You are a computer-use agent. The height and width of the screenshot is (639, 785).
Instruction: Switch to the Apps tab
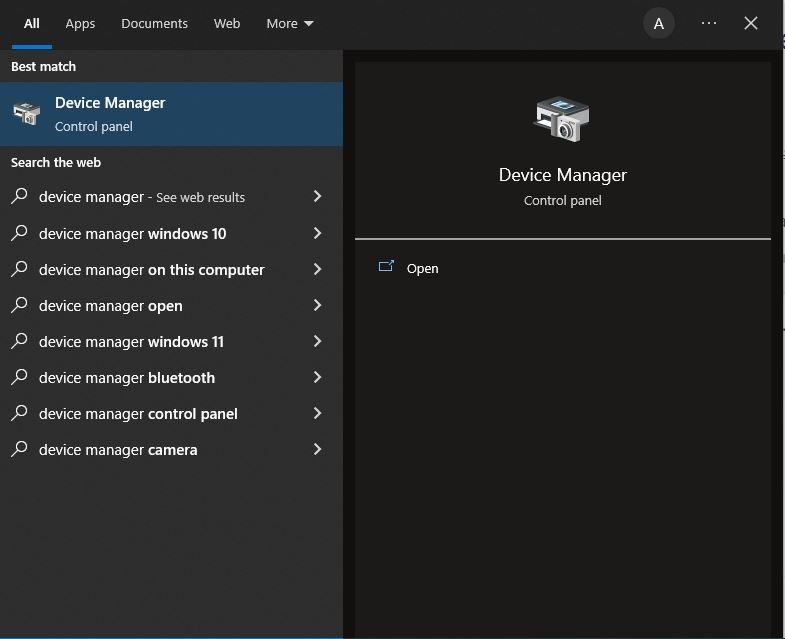pos(80,24)
